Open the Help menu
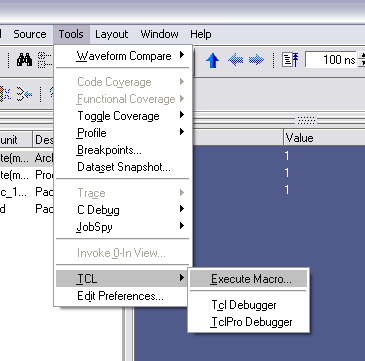365x361 pixels. (x=200, y=34)
